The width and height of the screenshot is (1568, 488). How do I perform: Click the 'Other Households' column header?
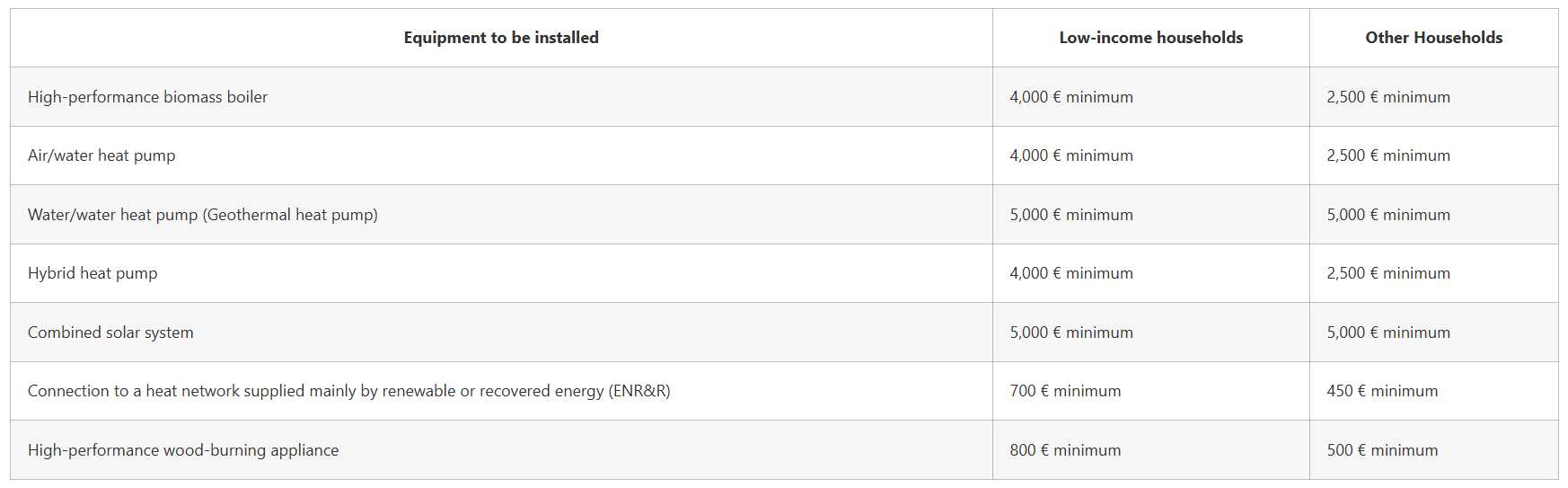coord(1434,38)
